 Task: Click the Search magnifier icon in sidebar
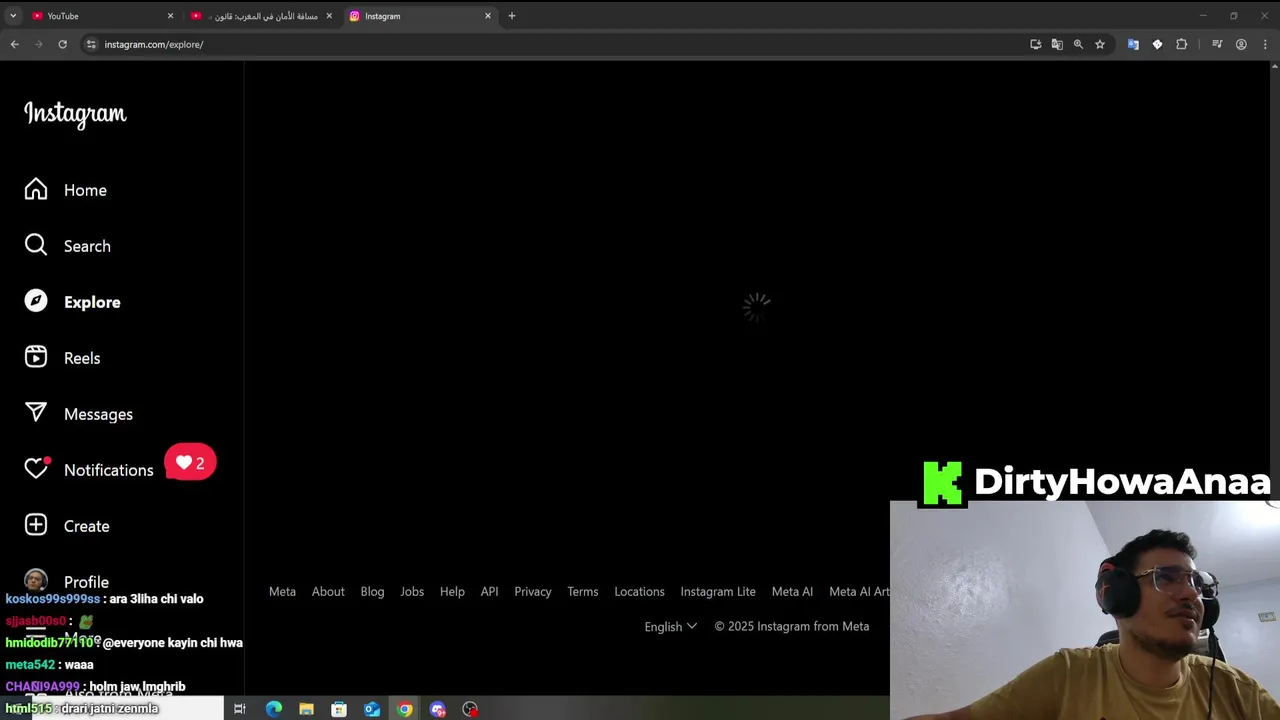click(x=36, y=245)
